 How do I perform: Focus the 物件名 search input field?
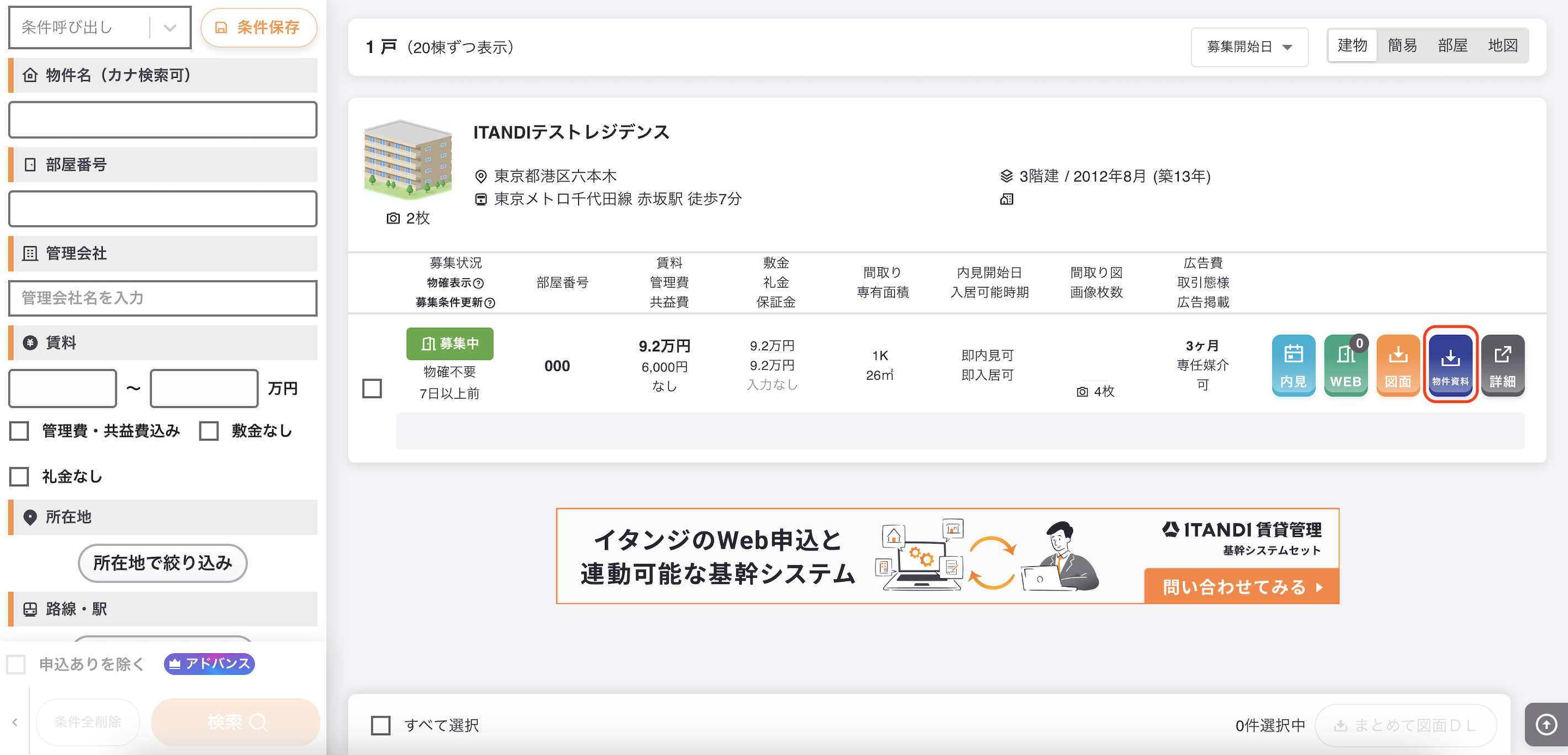(162, 120)
